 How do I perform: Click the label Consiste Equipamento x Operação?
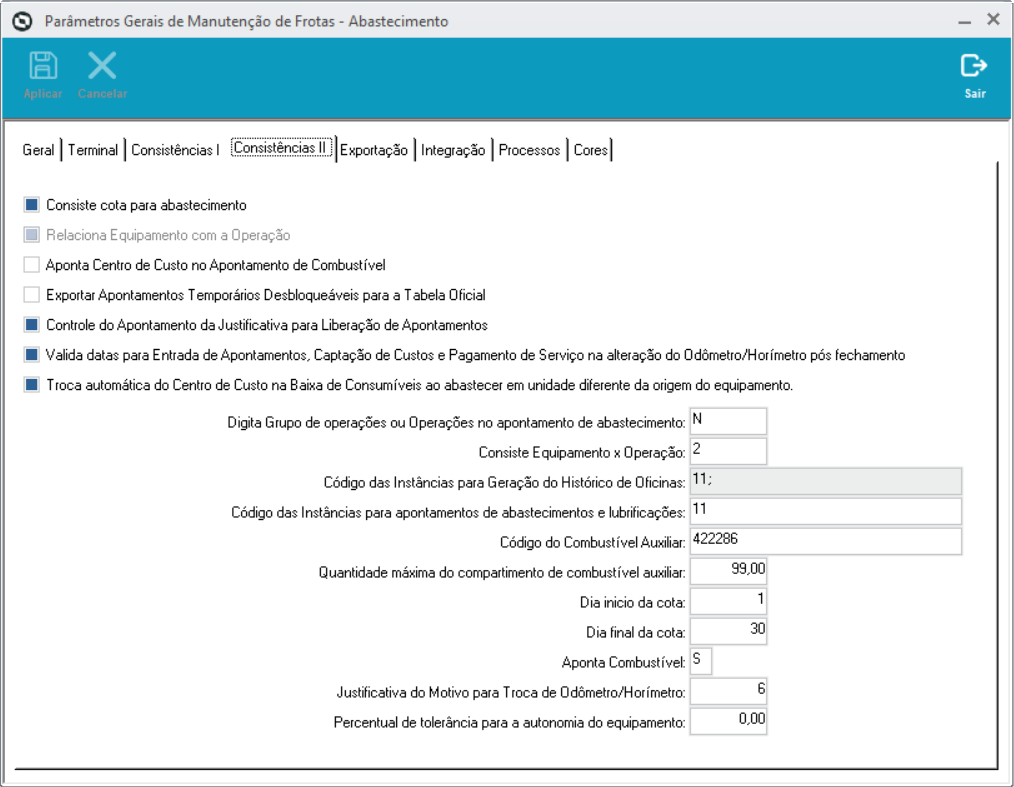tap(582, 453)
